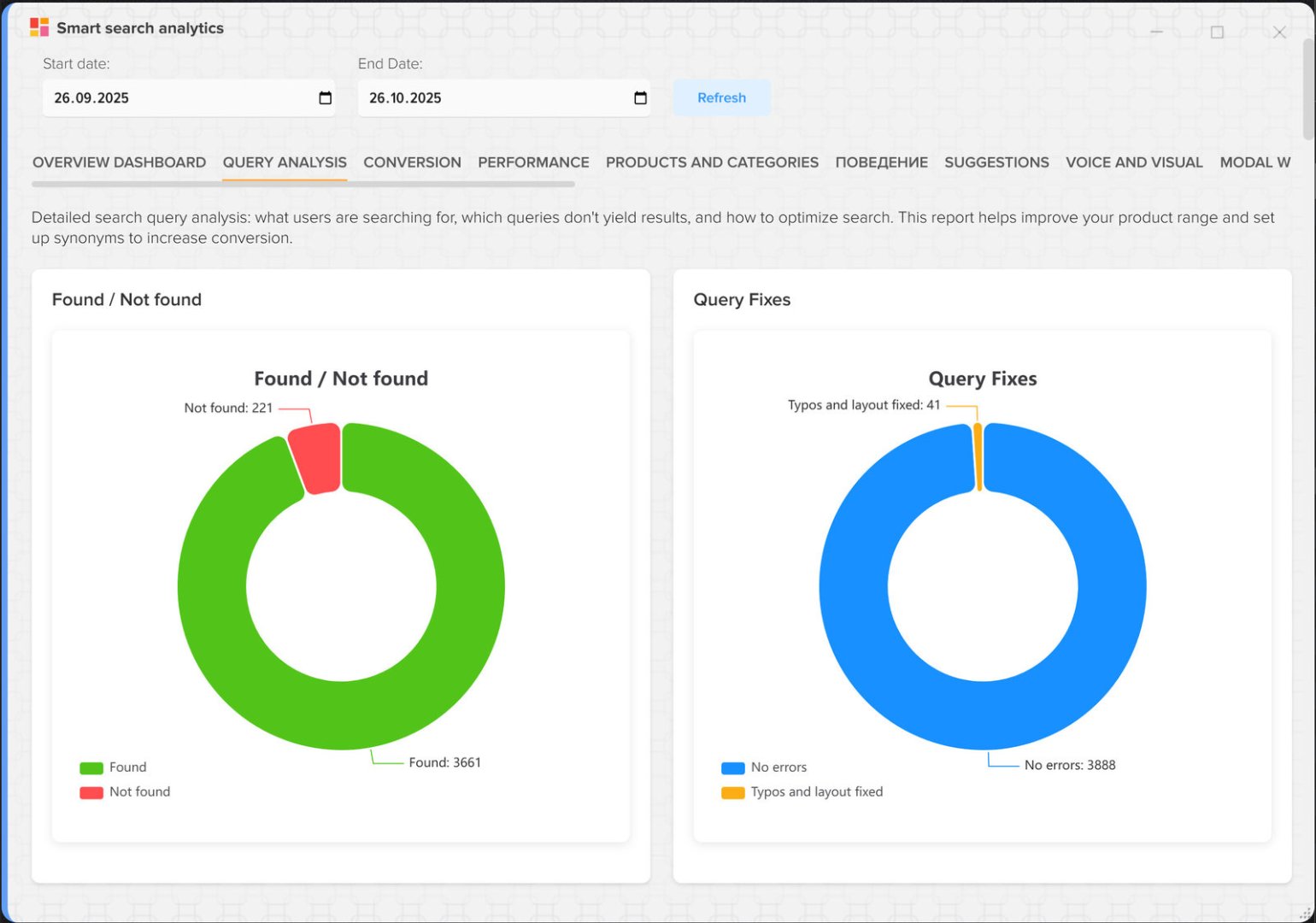Toggle the green Found legend swatch
1316x923 pixels.
point(91,767)
